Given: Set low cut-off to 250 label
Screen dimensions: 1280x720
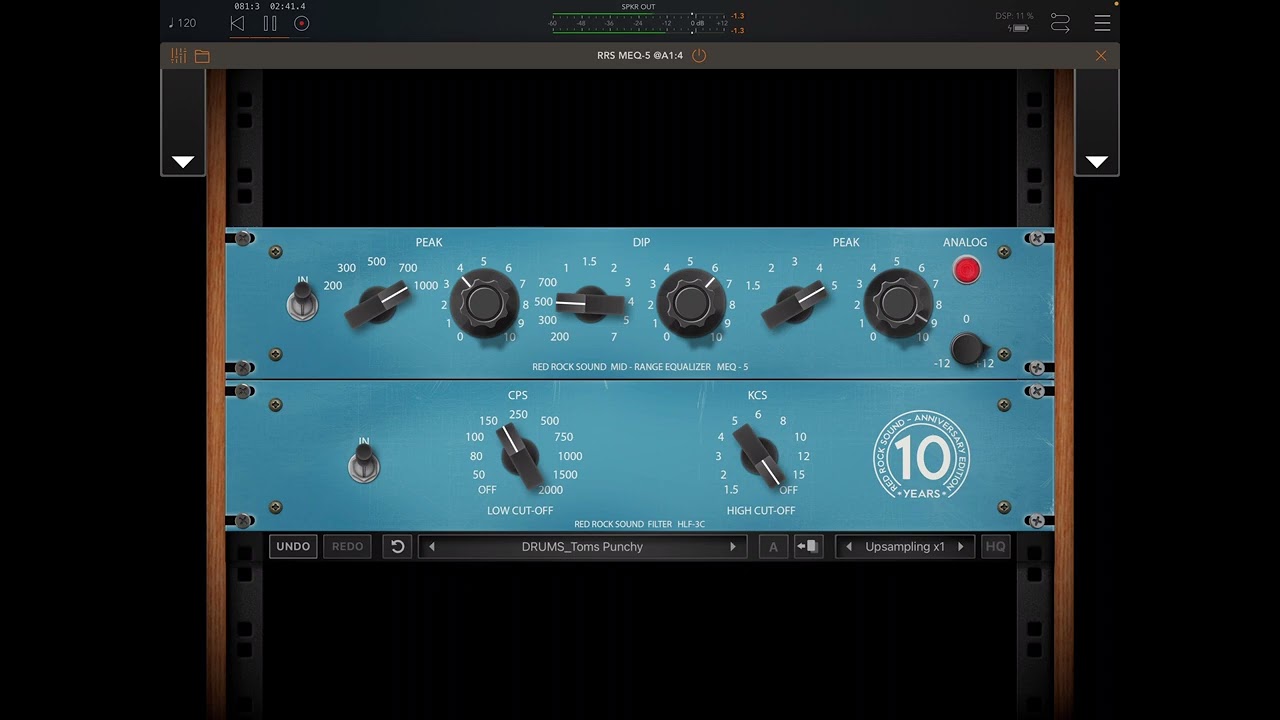Looking at the screenshot, I should pyautogui.click(x=518, y=415).
